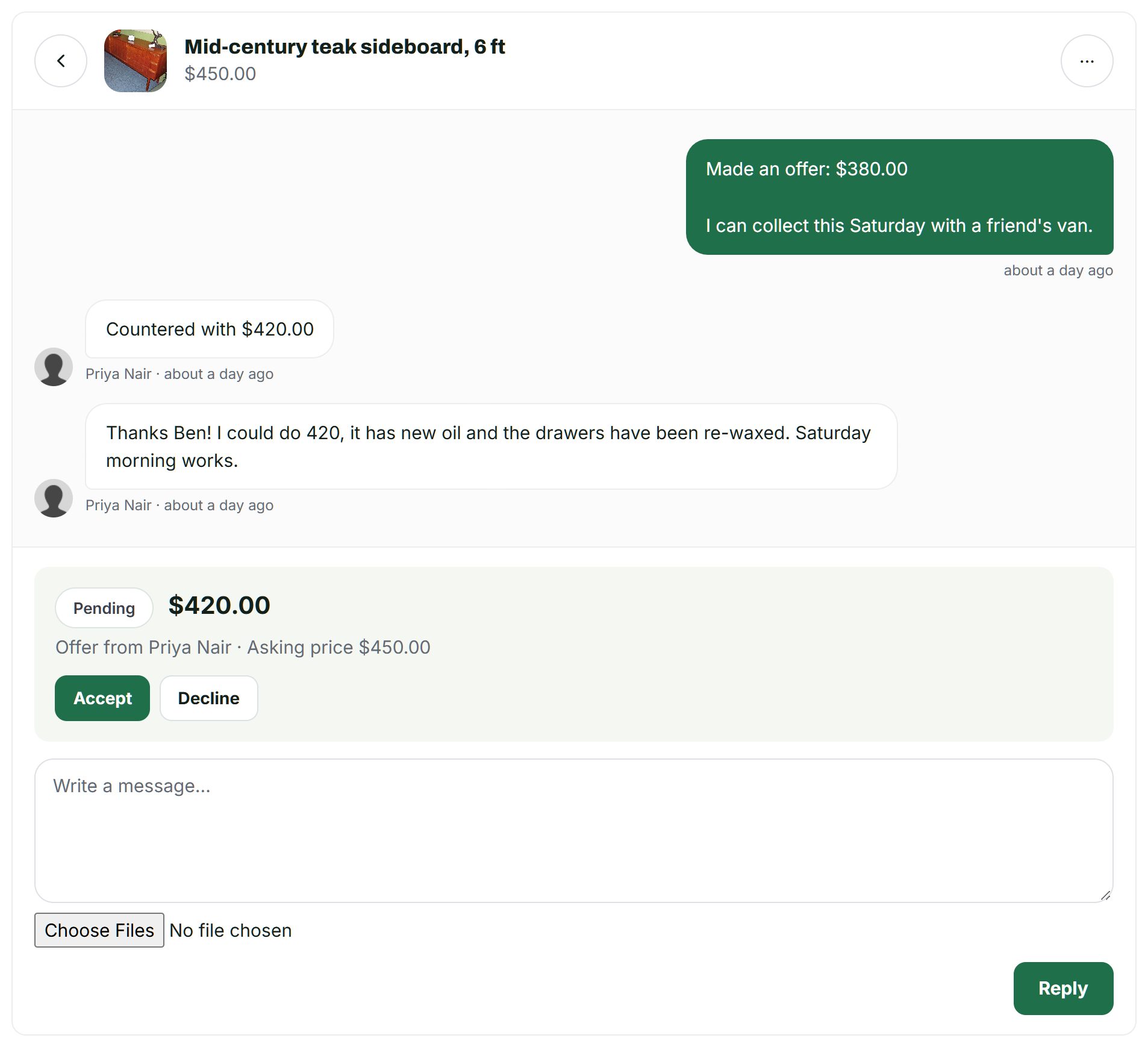This screenshot has height=1047, width=1148.
Task: Click Priya Nair's avatar beside the Saturday message
Action: click(x=54, y=498)
